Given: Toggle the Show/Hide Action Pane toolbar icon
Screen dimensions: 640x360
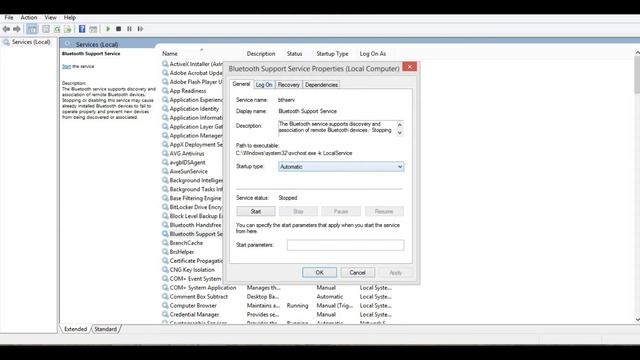Looking at the screenshot, I should [93, 29].
